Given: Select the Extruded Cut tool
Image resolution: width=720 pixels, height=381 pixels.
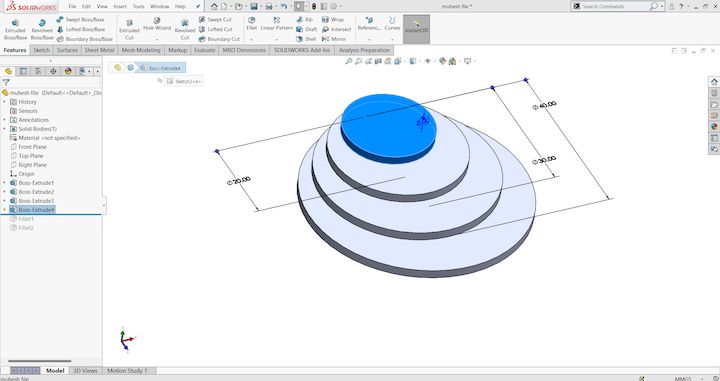Looking at the screenshot, I should pyautogui.click(x=129, y=29).
